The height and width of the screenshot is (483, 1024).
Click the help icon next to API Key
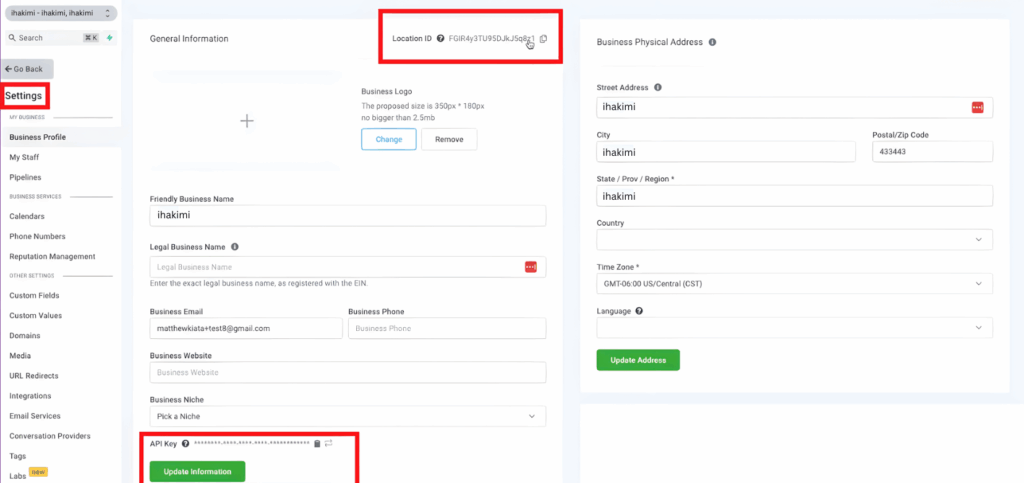[185, 443]
